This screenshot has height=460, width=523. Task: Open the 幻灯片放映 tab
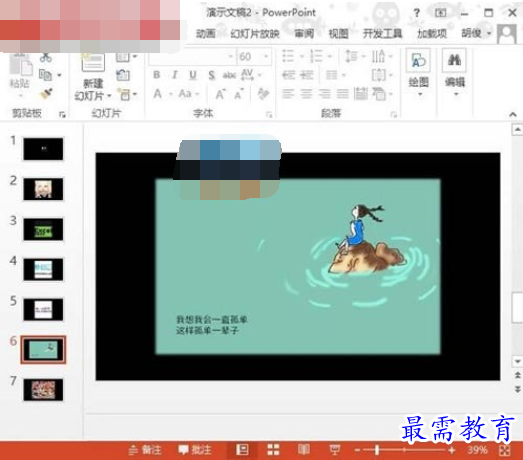click(x=255, y=33)
